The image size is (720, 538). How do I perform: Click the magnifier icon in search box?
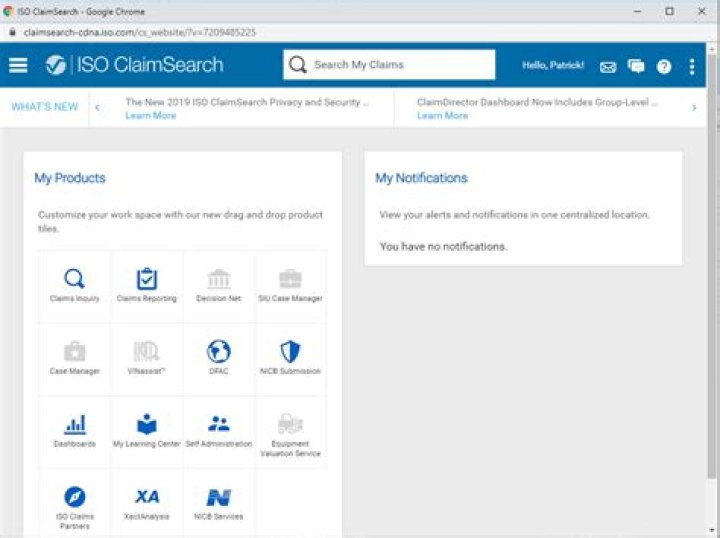tap(298, 65)
